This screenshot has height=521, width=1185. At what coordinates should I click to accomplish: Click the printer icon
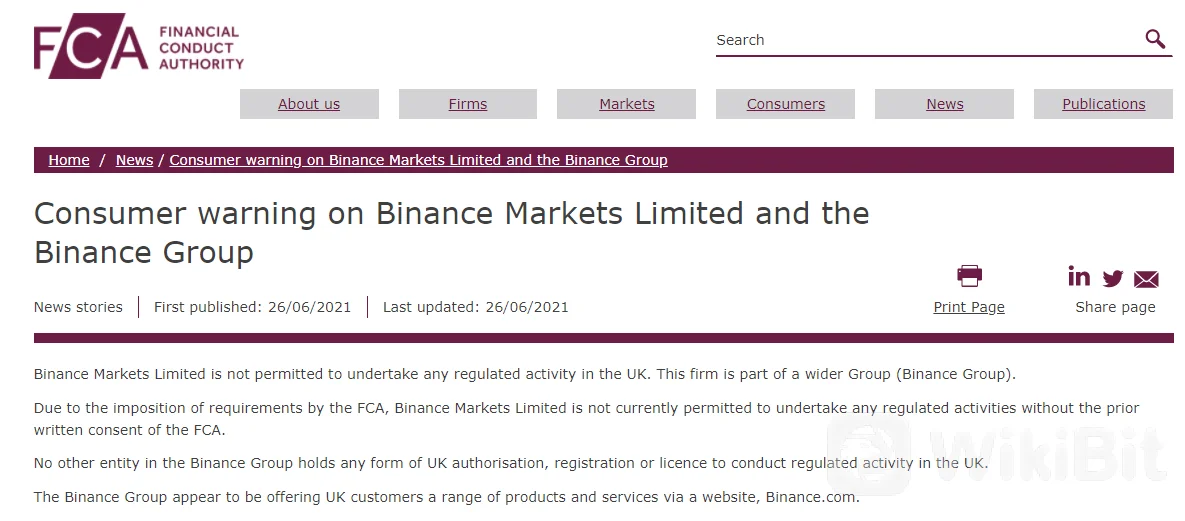click(969, 276)
